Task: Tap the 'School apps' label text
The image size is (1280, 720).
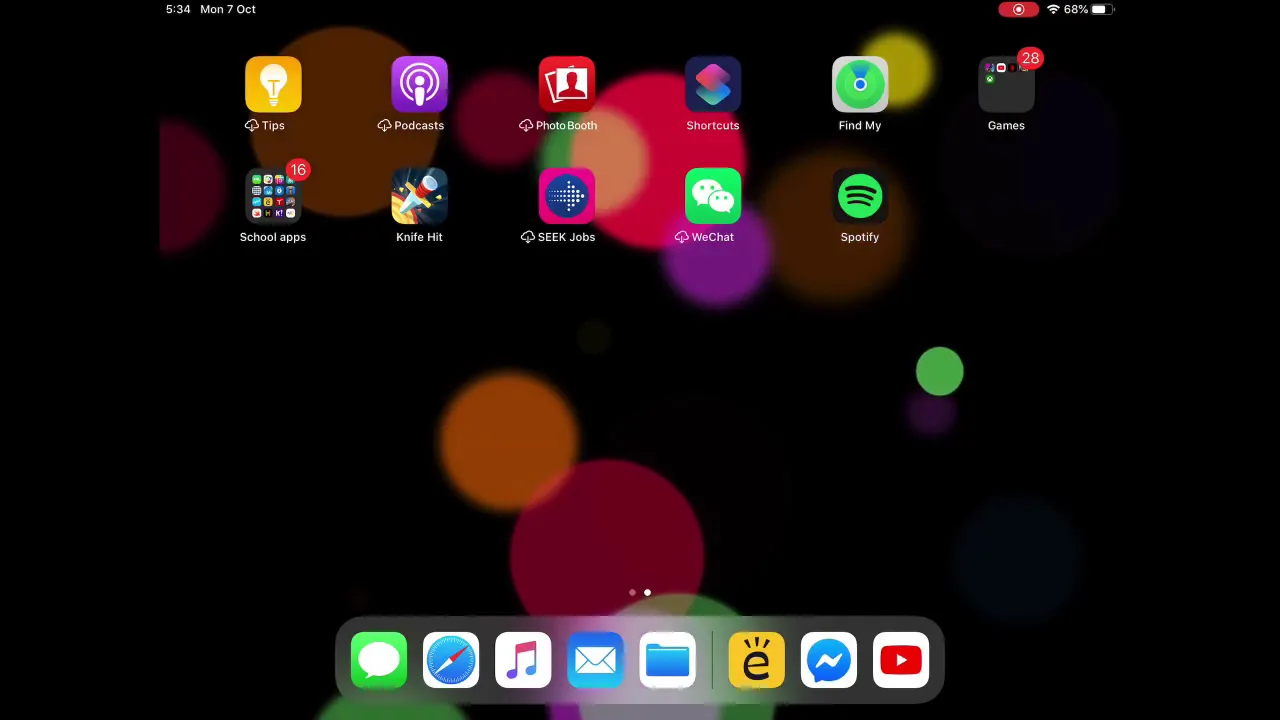Action: coord(273,237)
